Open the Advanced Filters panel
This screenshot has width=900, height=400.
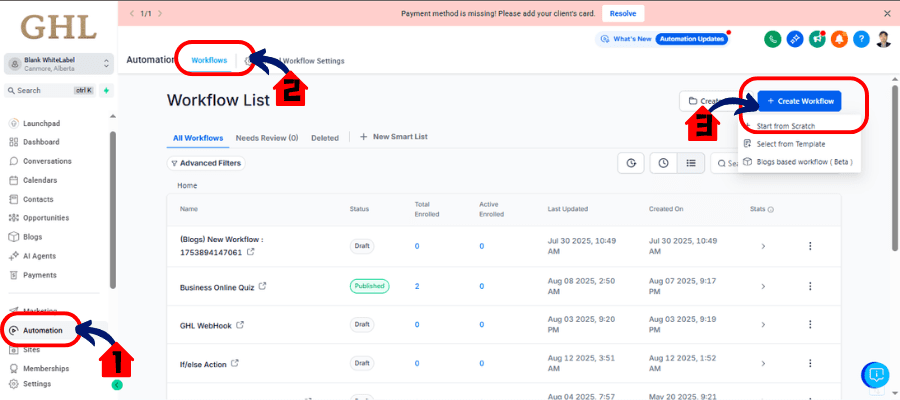coord(206,164)
